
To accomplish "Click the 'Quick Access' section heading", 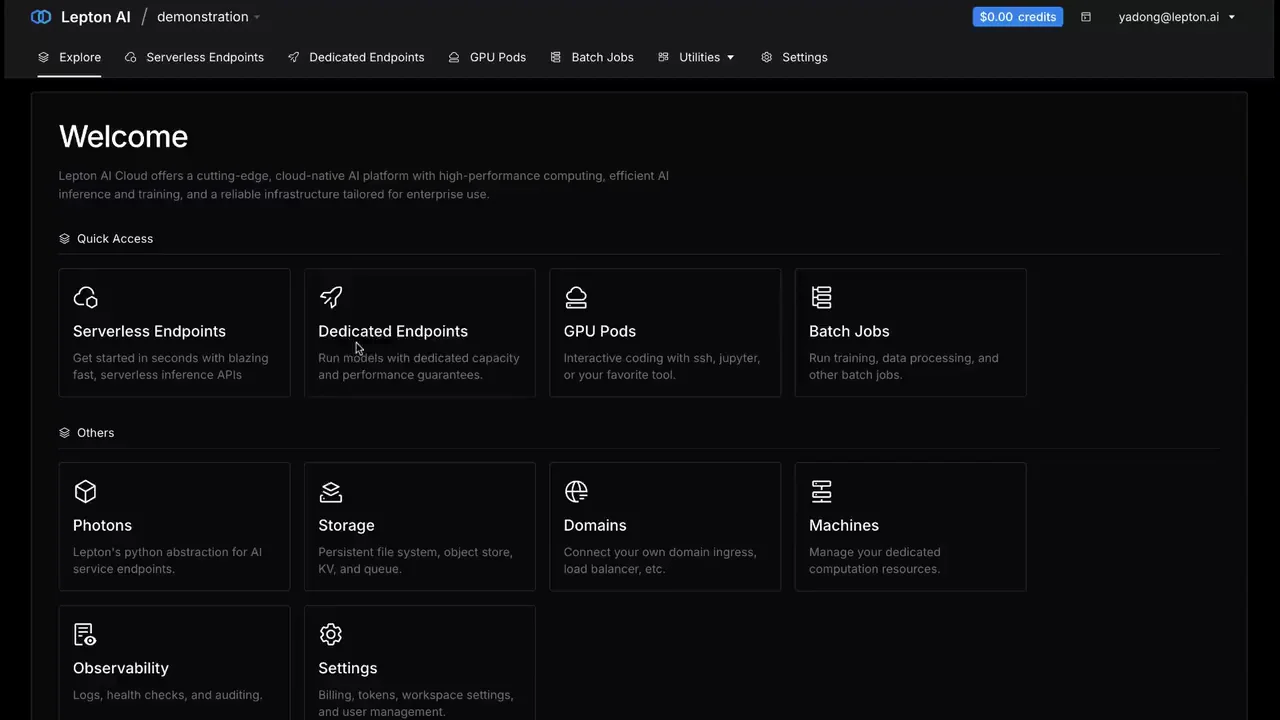I will coord(115,239).
